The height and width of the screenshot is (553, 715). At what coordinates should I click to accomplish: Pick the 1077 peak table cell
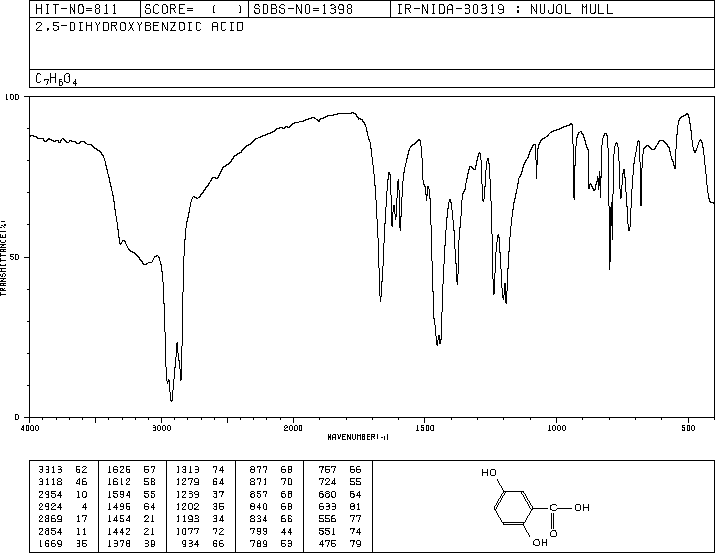click(x=188, y=531)
